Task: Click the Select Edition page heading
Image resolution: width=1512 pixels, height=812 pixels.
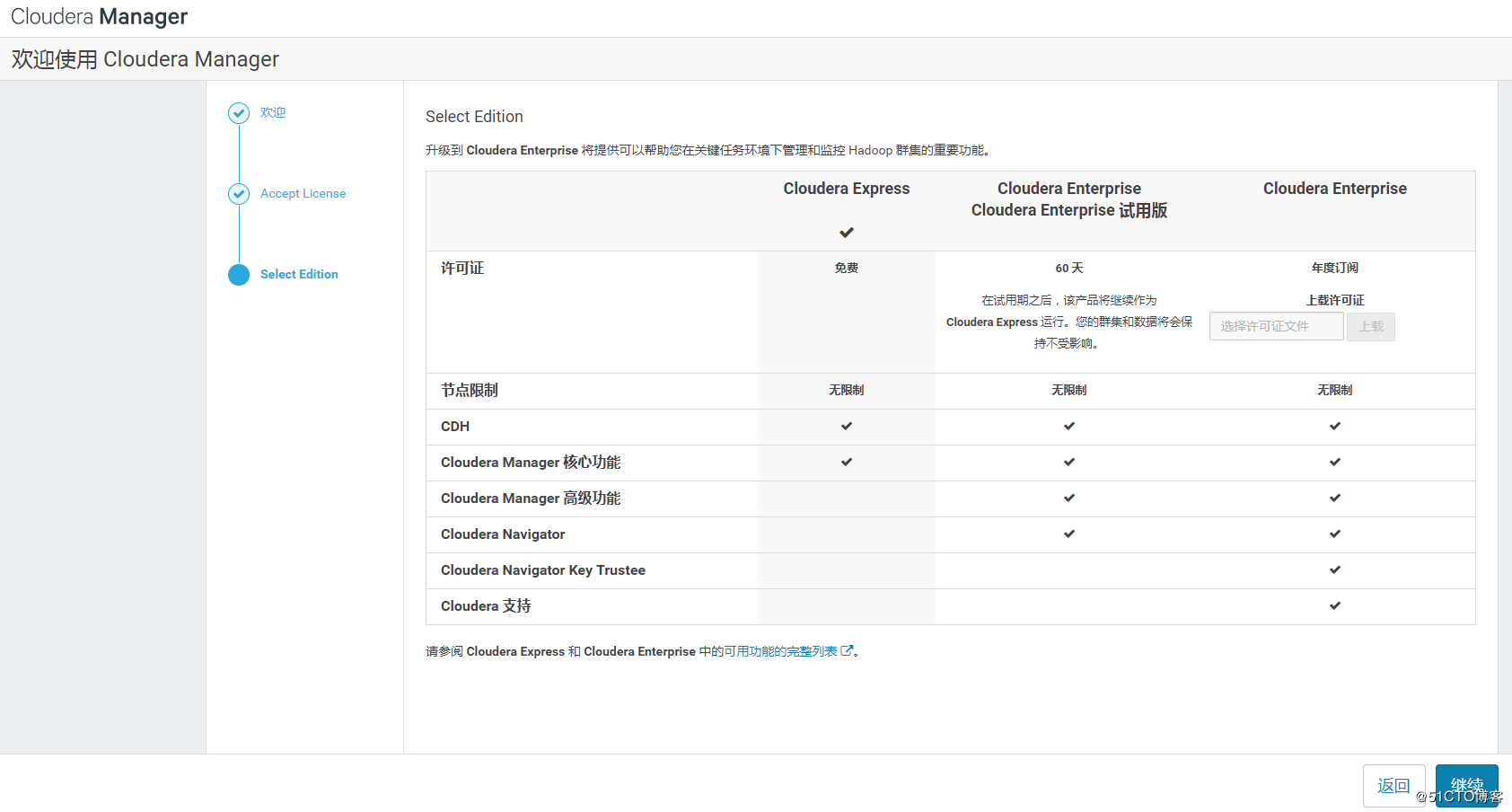Action: (x=474, y=117)
